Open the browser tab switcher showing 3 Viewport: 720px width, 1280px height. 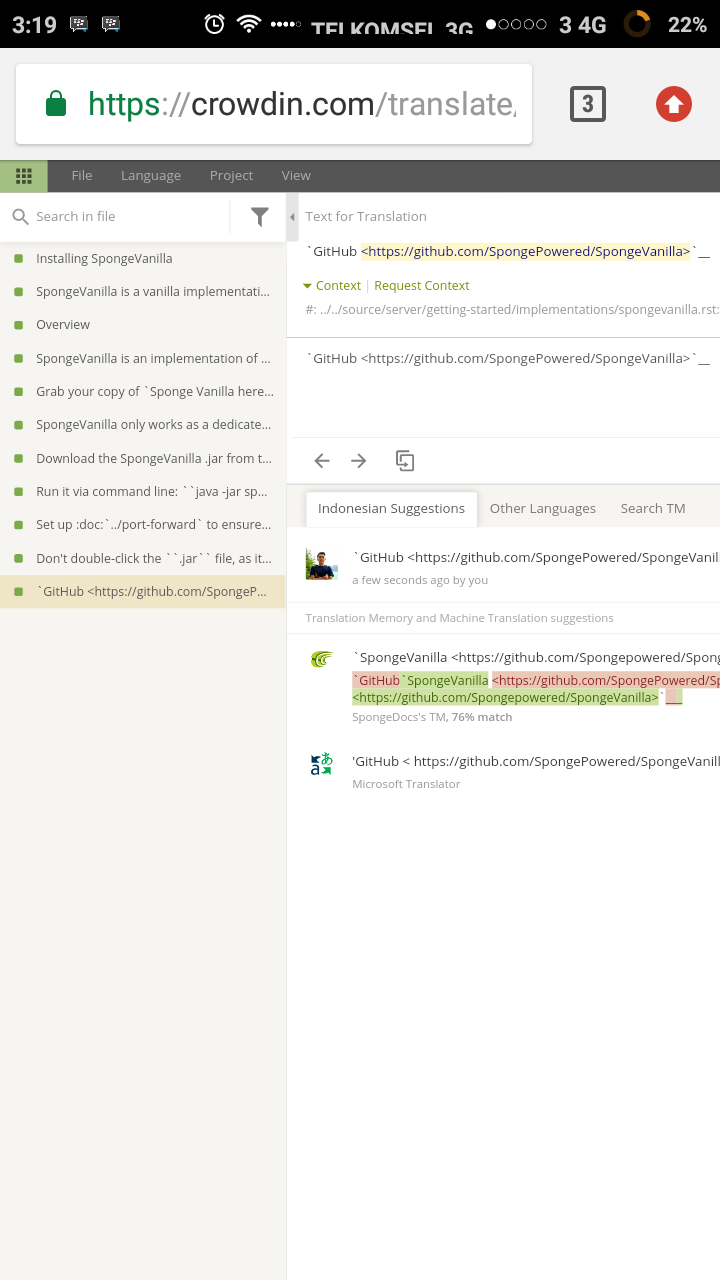click(x=588, y=104)
